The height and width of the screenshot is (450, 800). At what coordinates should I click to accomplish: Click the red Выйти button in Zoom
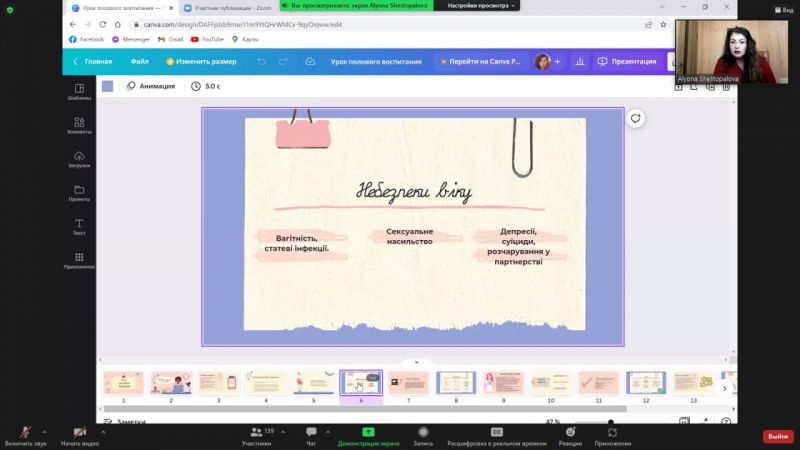(778, 437)
